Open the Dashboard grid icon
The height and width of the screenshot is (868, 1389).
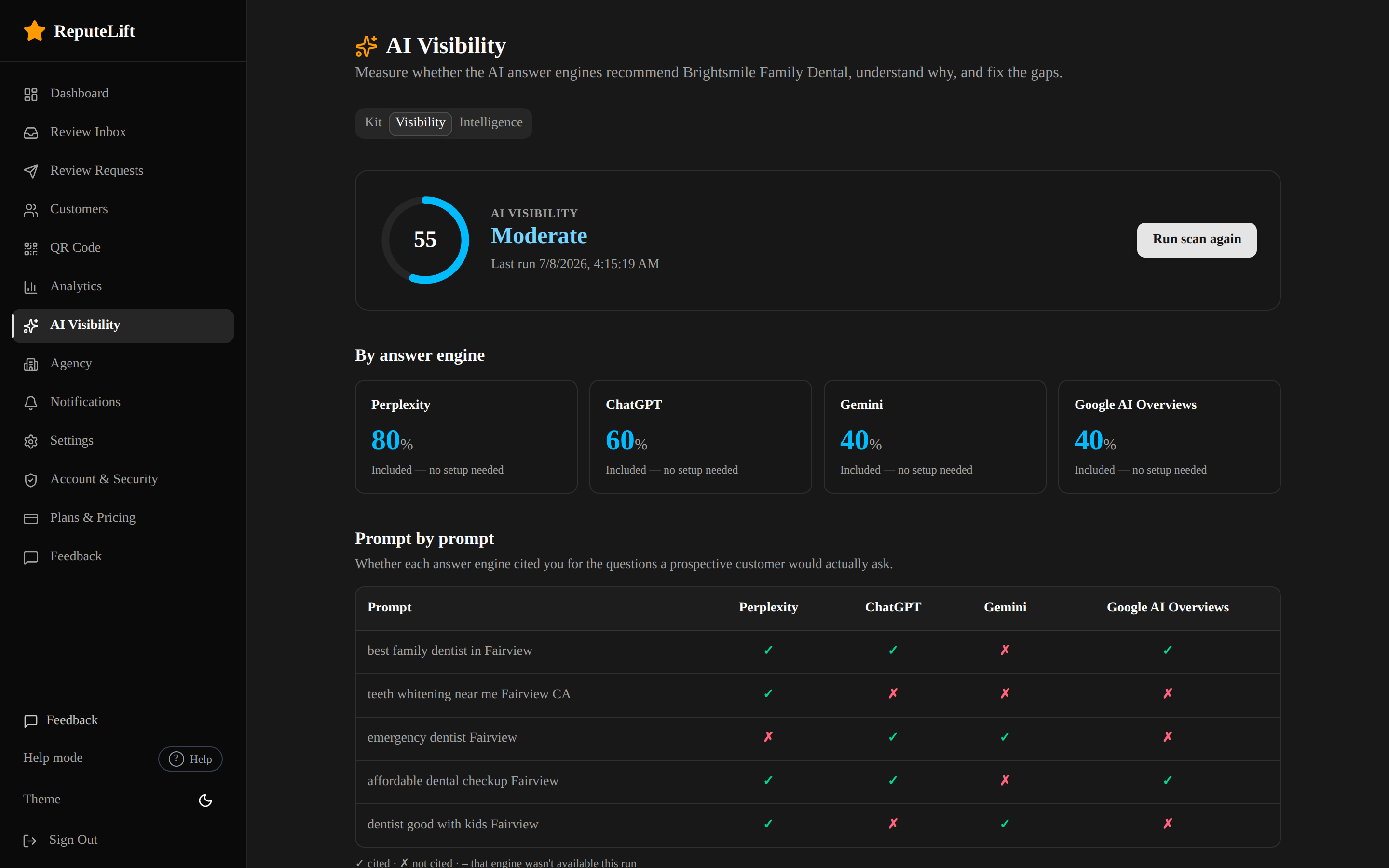coord(31,94)
